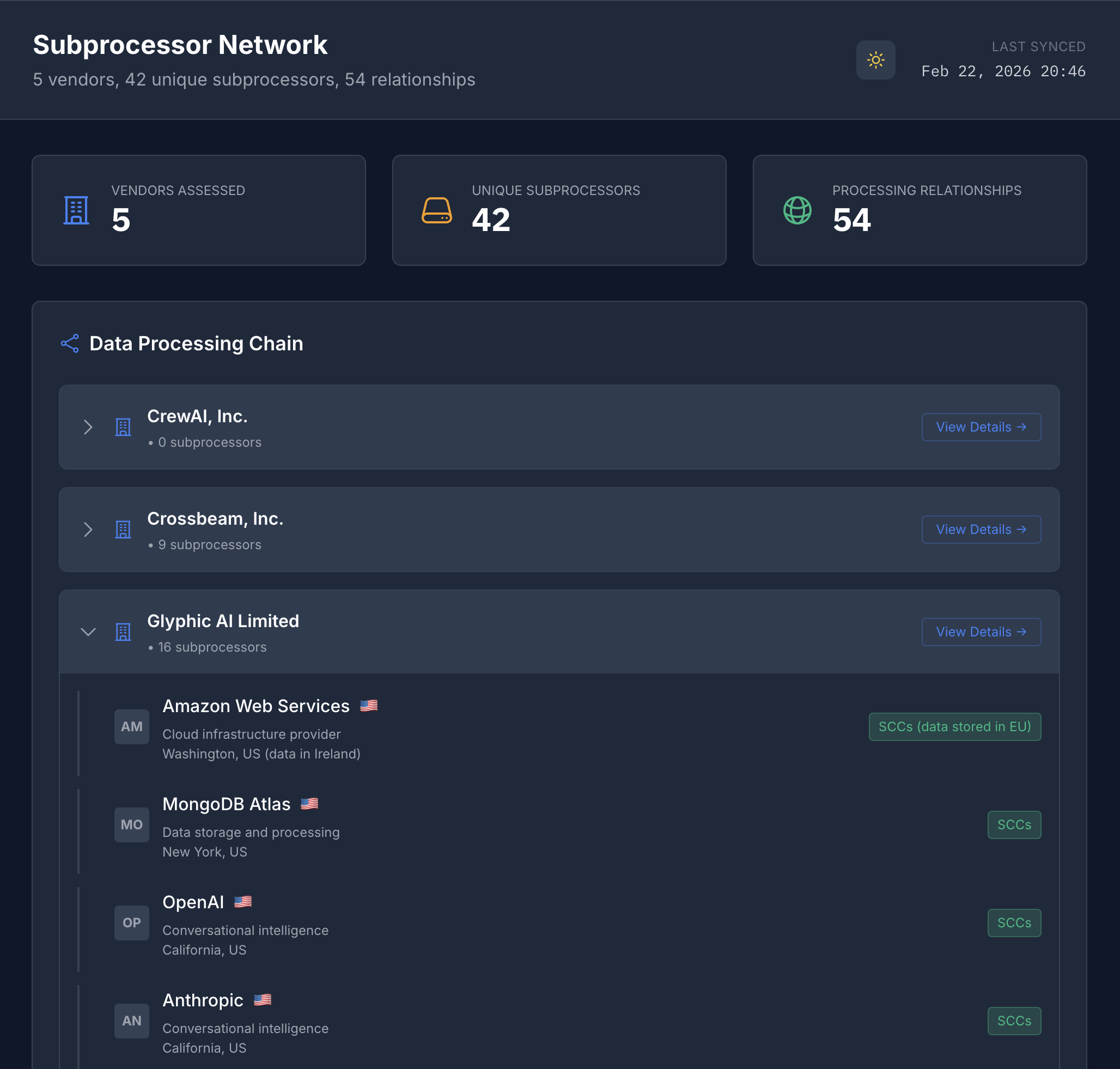Click the SCCs (data stored in EU) badge
Screen dimensions: 1120x1069
(x=955, y=726)
